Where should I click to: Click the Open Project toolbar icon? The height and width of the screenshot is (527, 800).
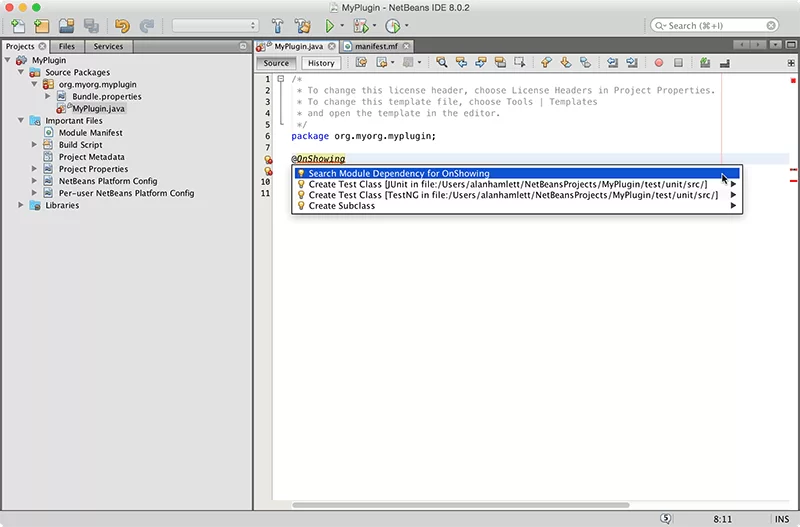[x=66, y=26]
